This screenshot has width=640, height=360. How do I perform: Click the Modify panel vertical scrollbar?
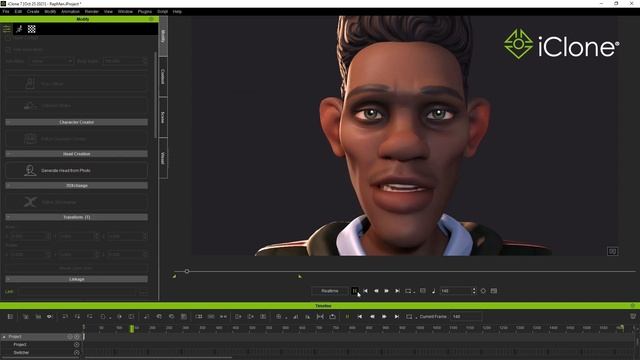(x=156, y=95)
